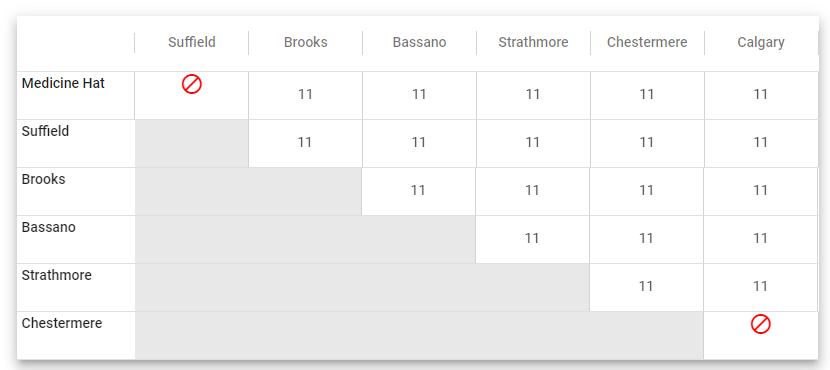Select the Chestermere row label
830x370 pixels.
[x=62, y=323]
